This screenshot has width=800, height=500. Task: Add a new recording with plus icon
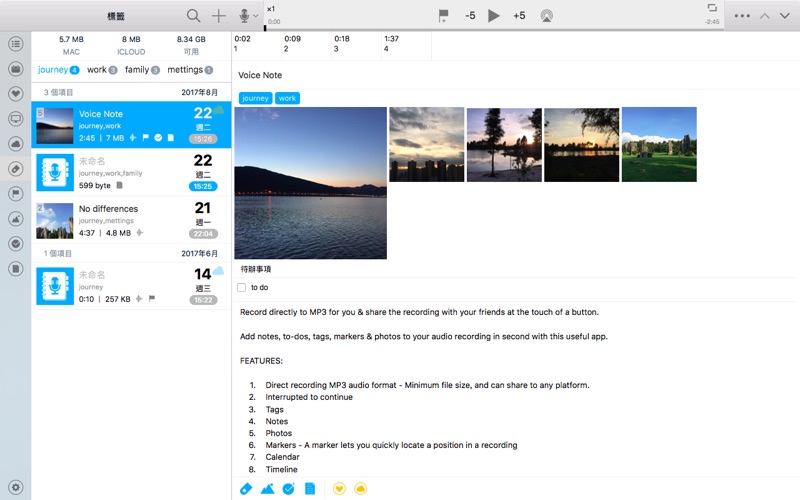tap(218, 16)
